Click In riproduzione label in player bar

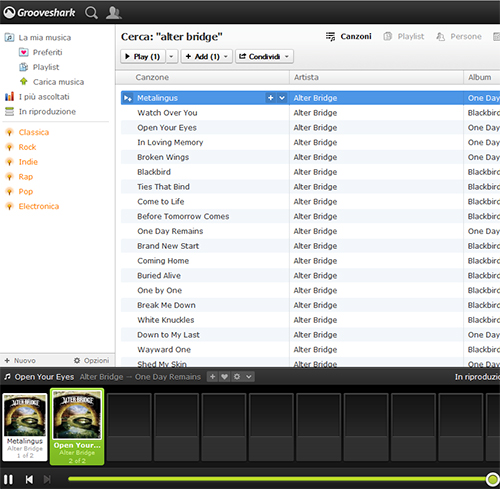coord(477,377)
